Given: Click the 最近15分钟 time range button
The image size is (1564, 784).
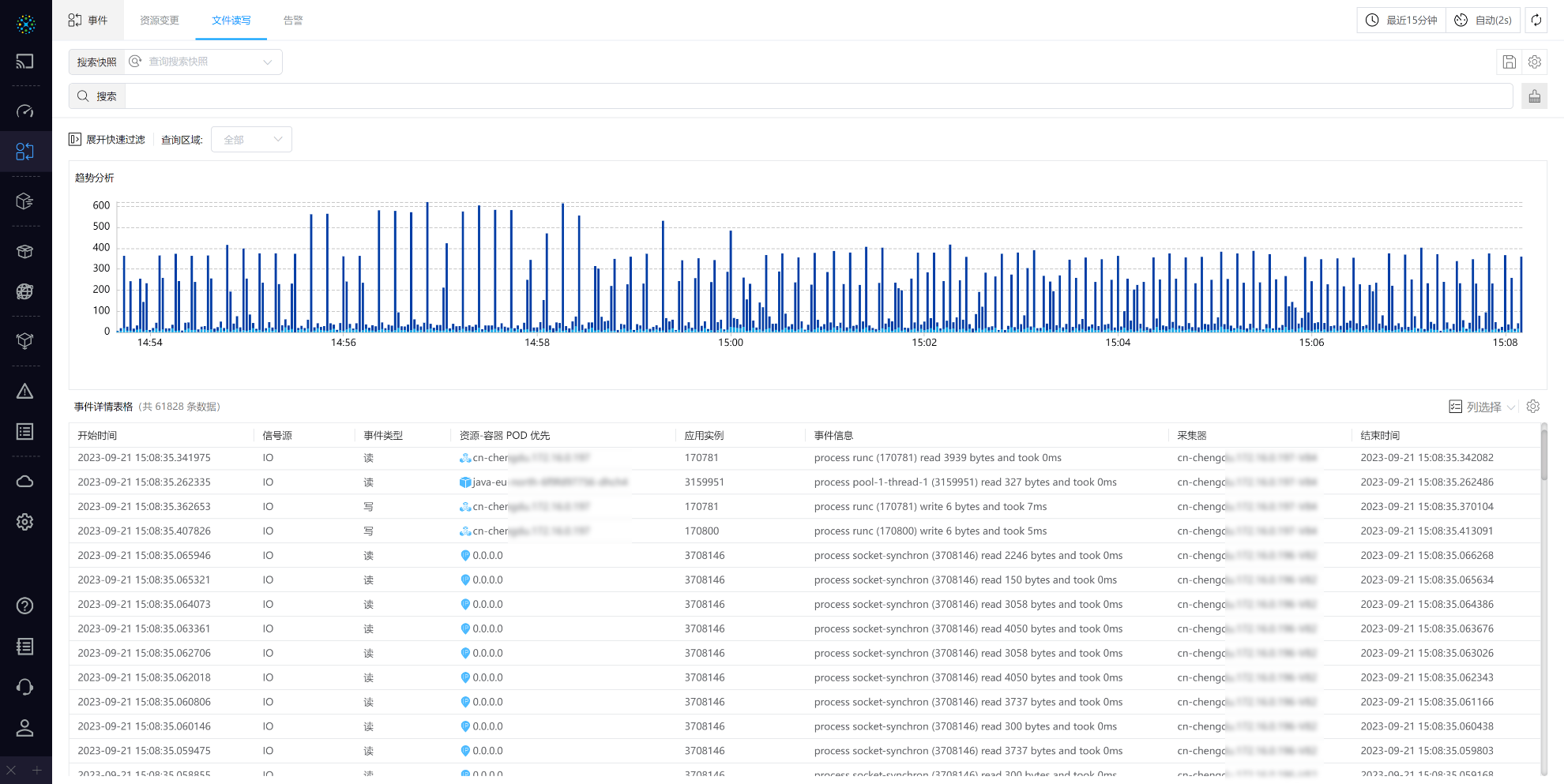Looking at the screenshot, I should [1401, 21].
